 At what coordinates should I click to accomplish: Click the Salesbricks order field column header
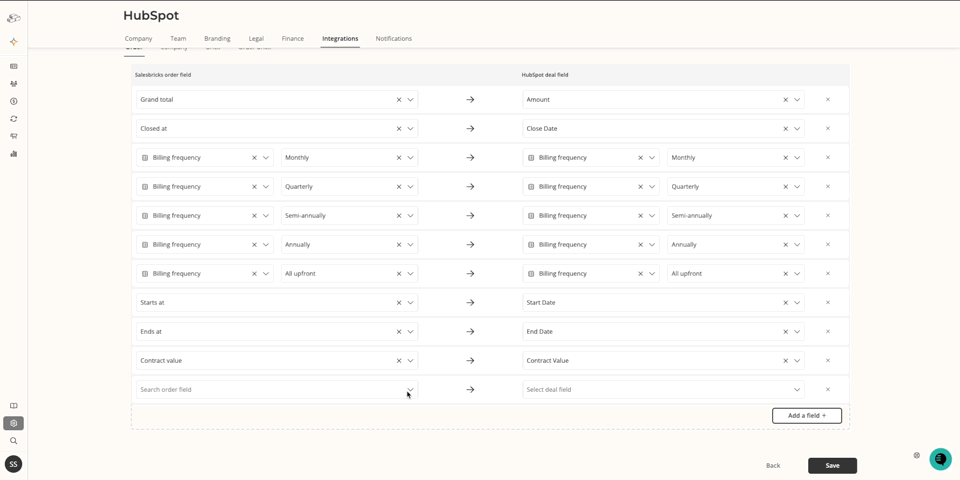coord(163,75)
